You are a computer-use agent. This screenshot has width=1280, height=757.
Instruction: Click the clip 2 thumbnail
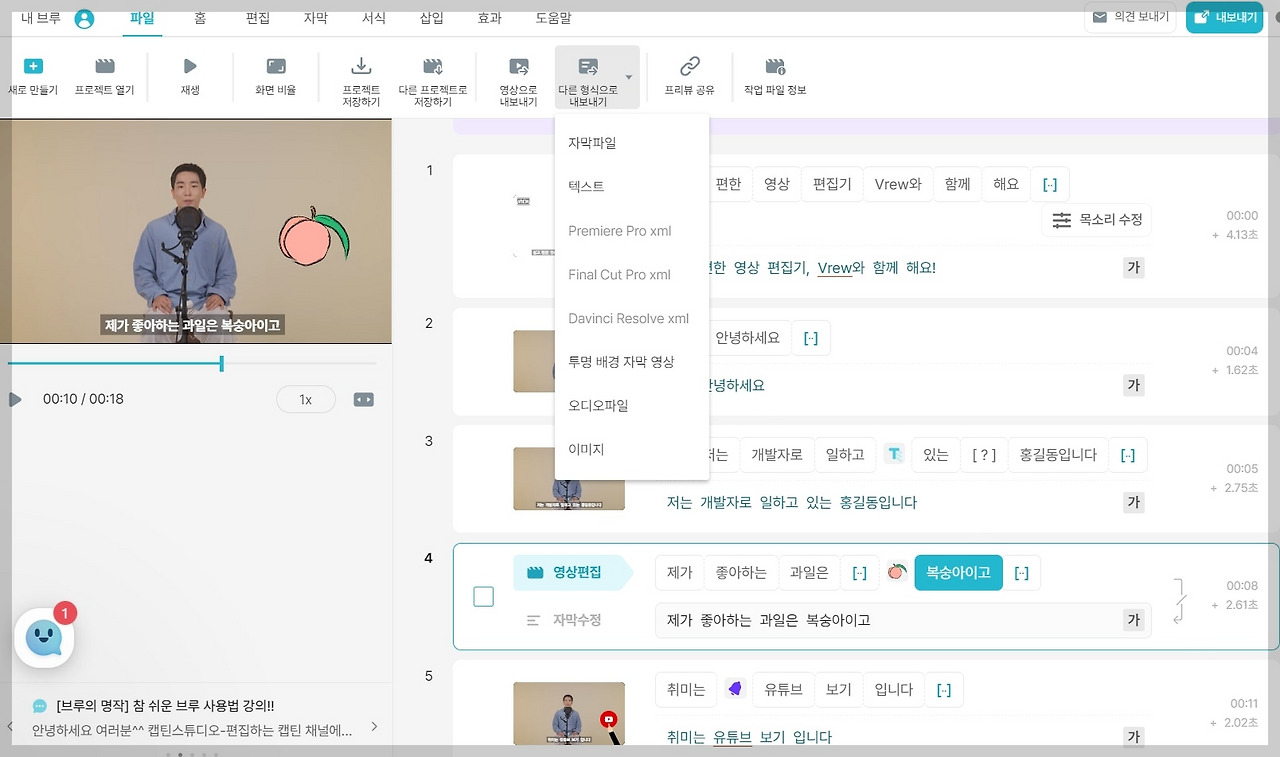tap(533, 361)
